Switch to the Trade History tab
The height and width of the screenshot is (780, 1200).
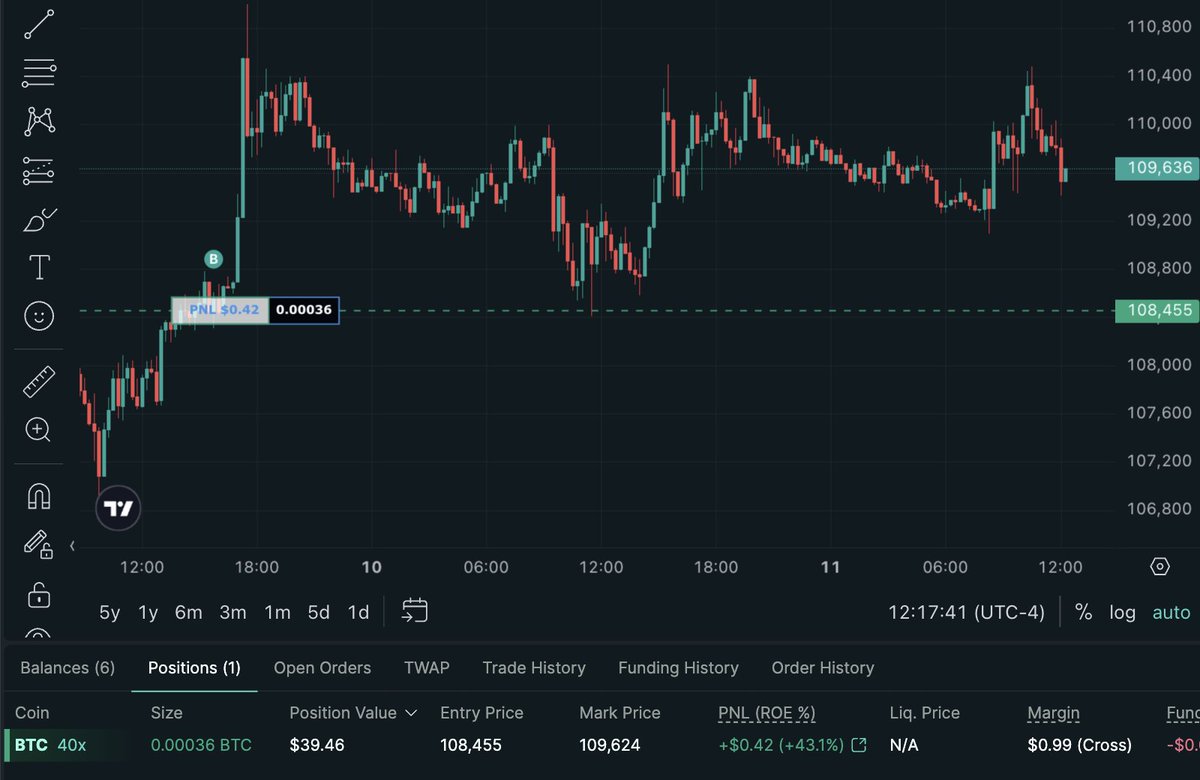(534, 667)
